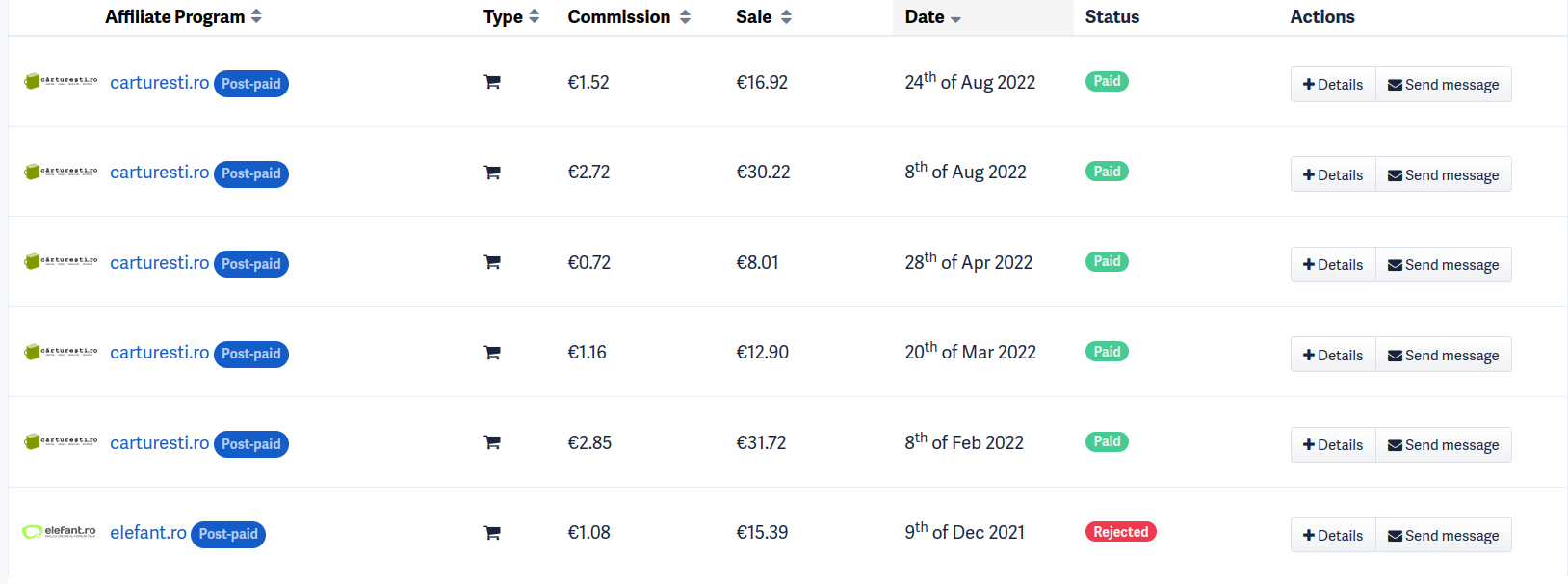Open carturesti.ro link in 8th Aug row
Screen dimensions: 1568x584
159,173
